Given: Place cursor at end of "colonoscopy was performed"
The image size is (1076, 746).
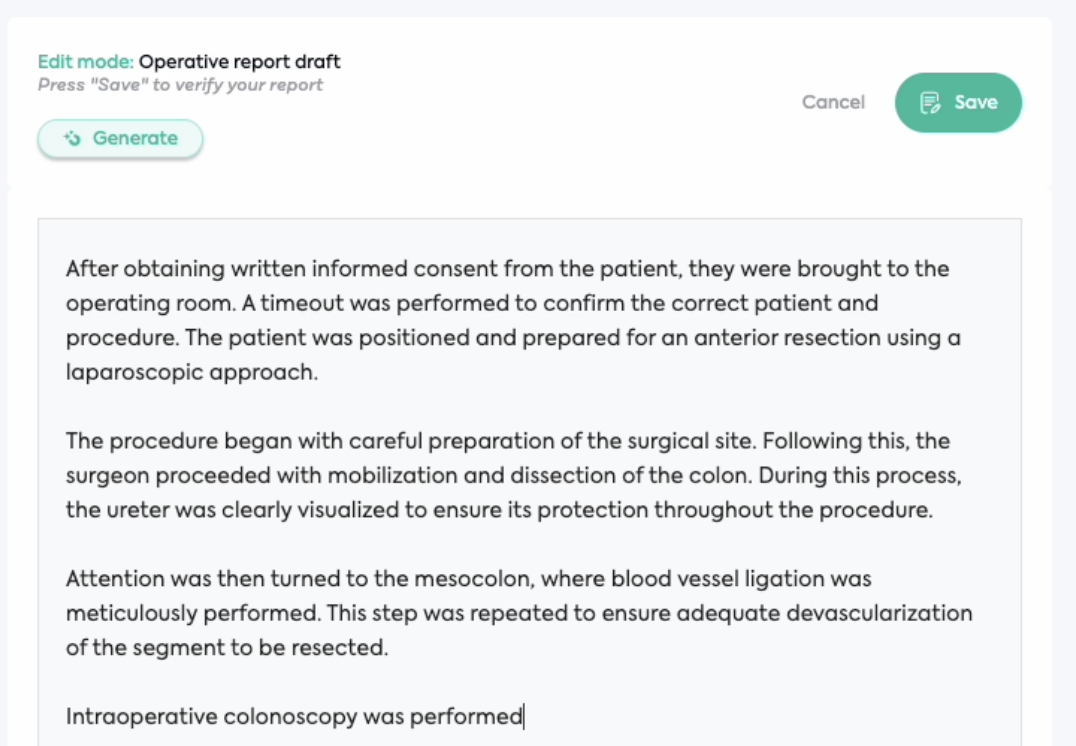Looking at the screenshot, I should coord(523,717).
